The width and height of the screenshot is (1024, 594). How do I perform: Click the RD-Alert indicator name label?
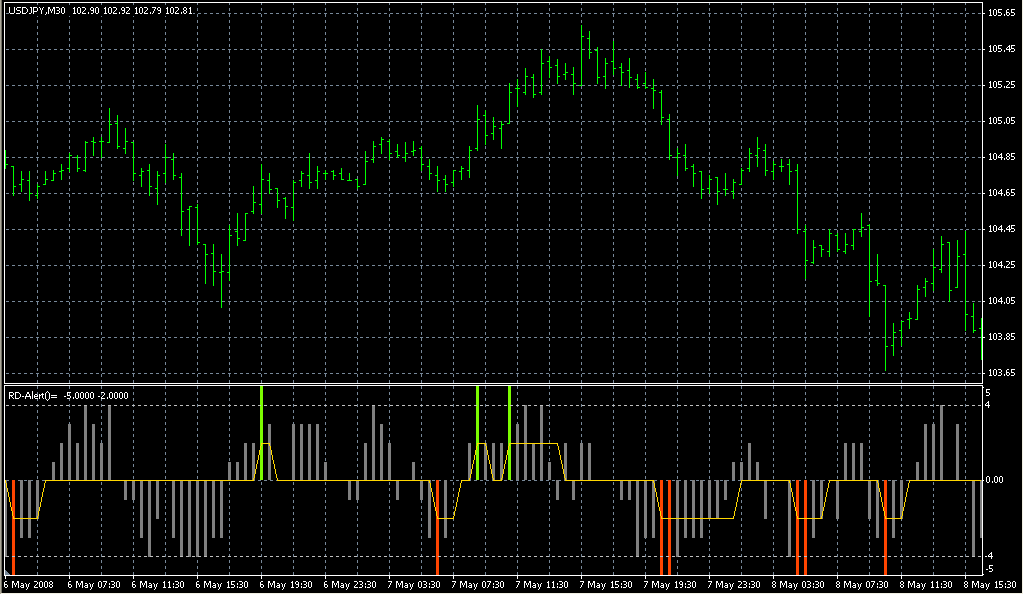pyautogui.click(x=32, y=395)
